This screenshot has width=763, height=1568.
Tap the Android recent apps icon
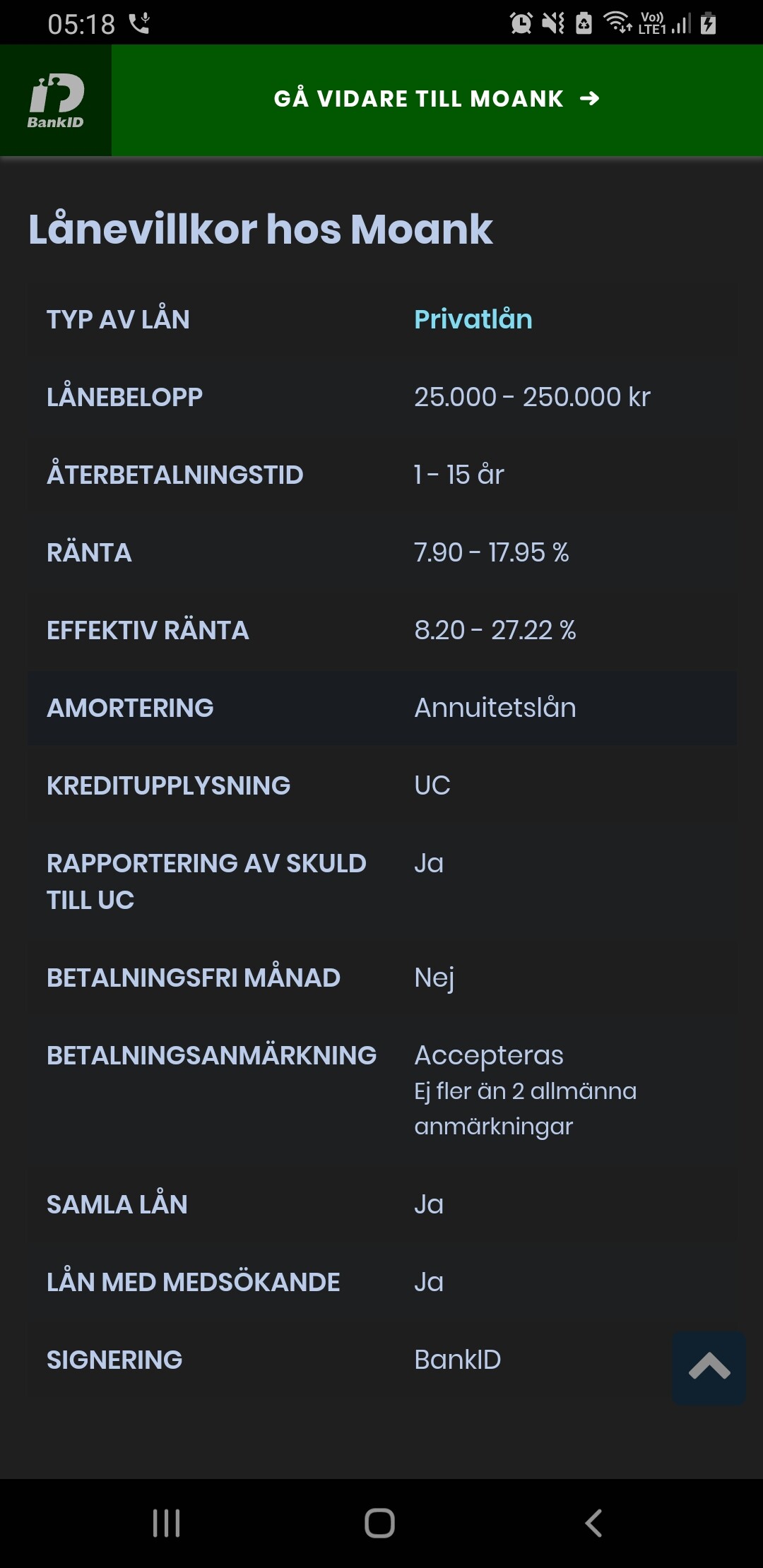pos(167,1523)
